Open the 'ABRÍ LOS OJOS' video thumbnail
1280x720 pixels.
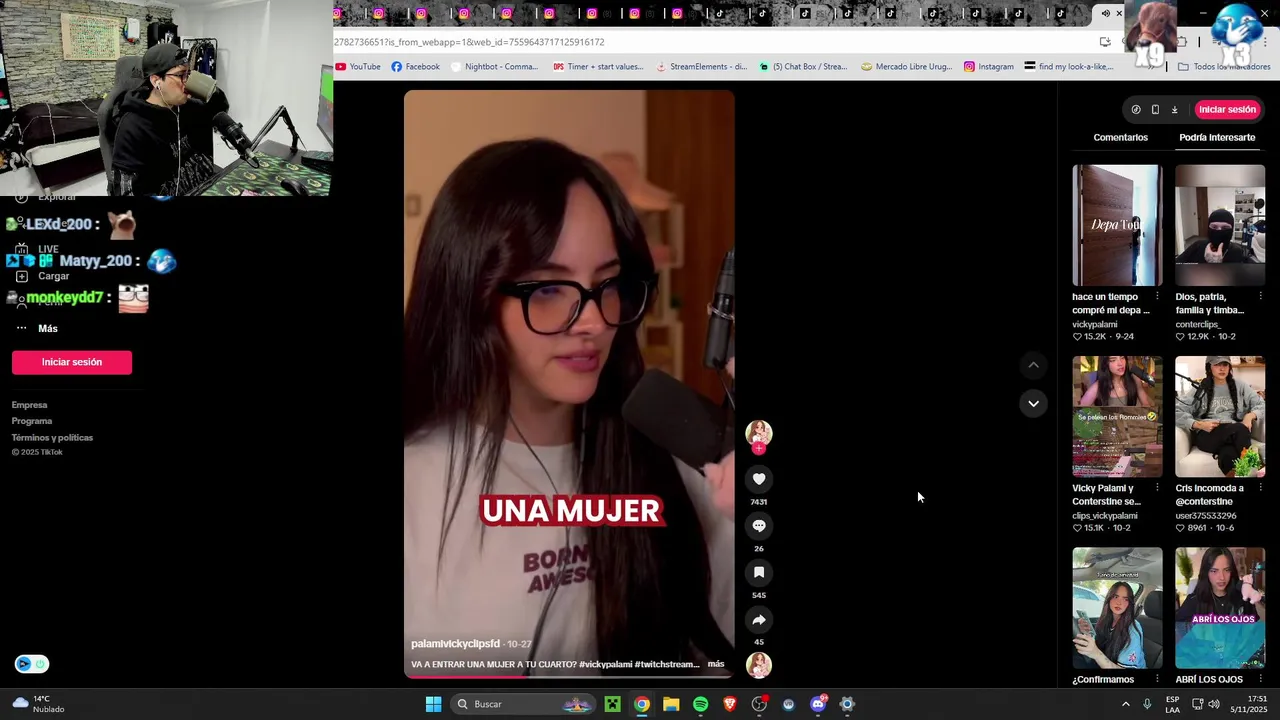coord(1220,608)
